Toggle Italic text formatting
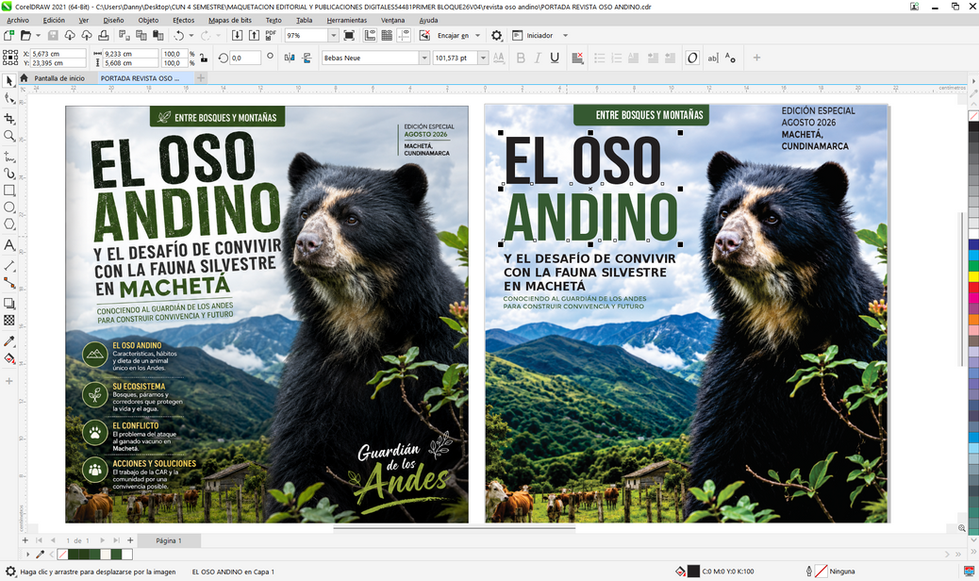The height and width of the screenshot is (581, 979). pos(538,57)
